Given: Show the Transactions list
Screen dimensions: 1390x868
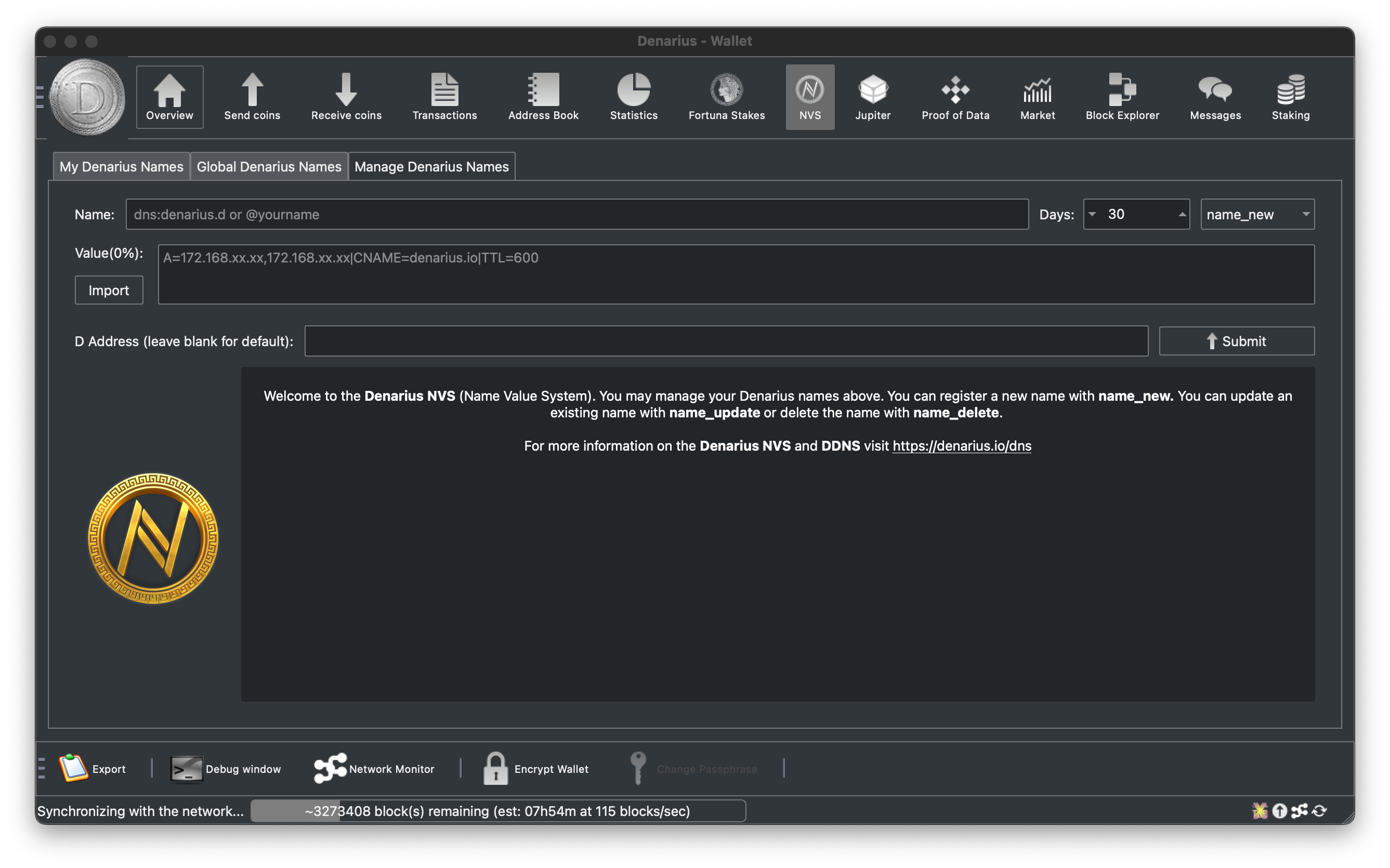Looking at the screenshot, I should pyautogui.click(x=444, y=97).
